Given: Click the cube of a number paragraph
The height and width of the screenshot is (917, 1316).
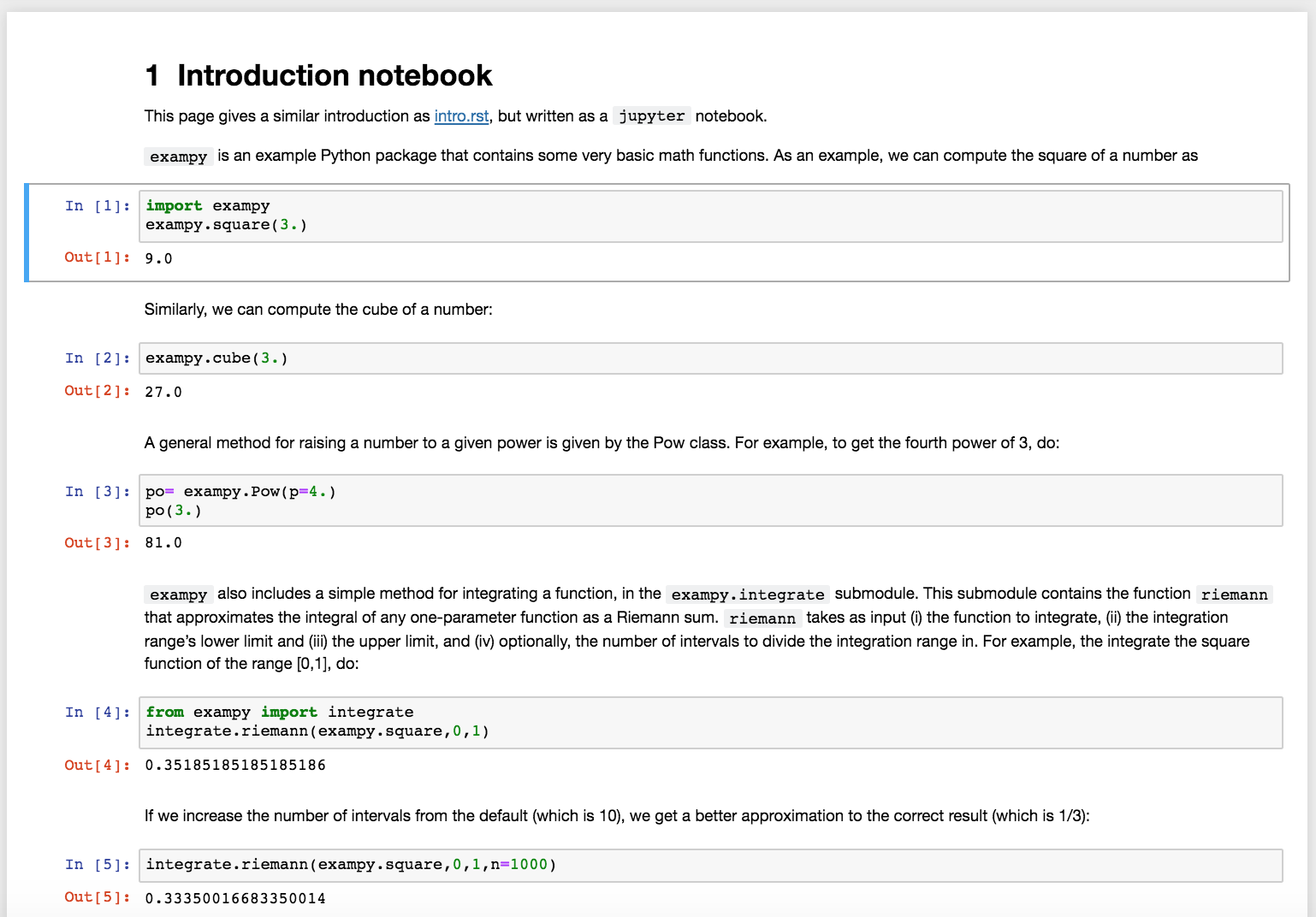Looking at the screenshot, I should tap(318, 309).
